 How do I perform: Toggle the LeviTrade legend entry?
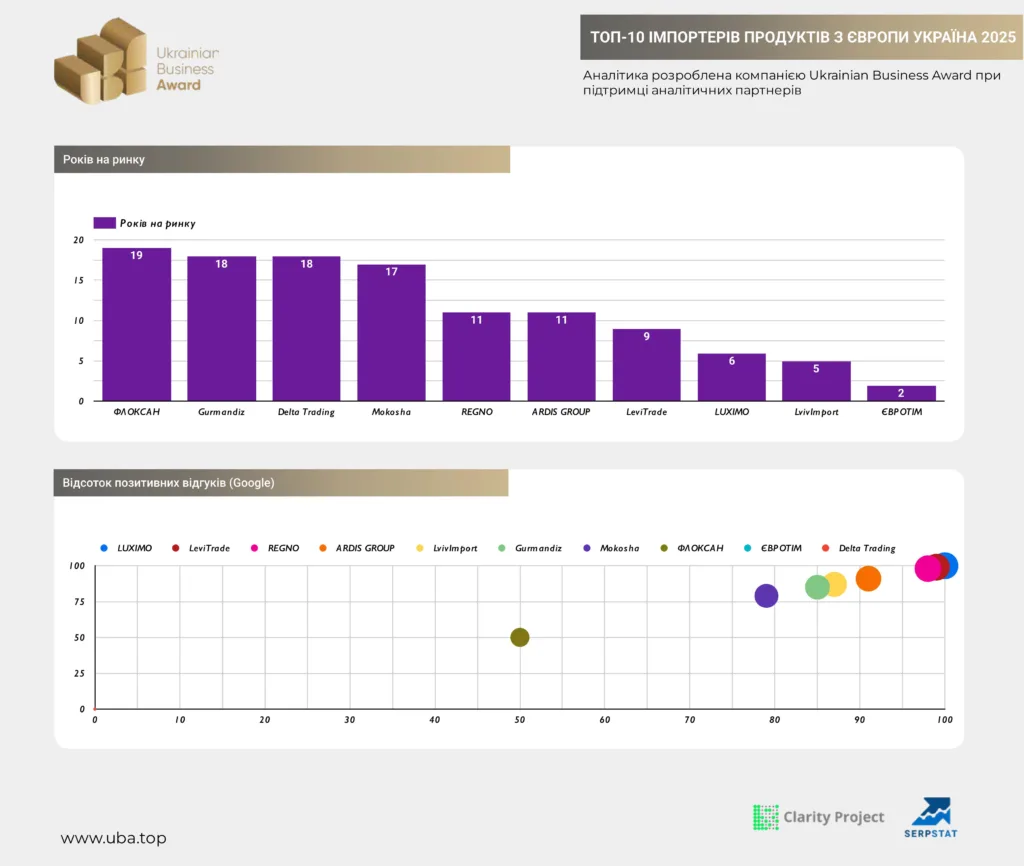coord(200,548)
